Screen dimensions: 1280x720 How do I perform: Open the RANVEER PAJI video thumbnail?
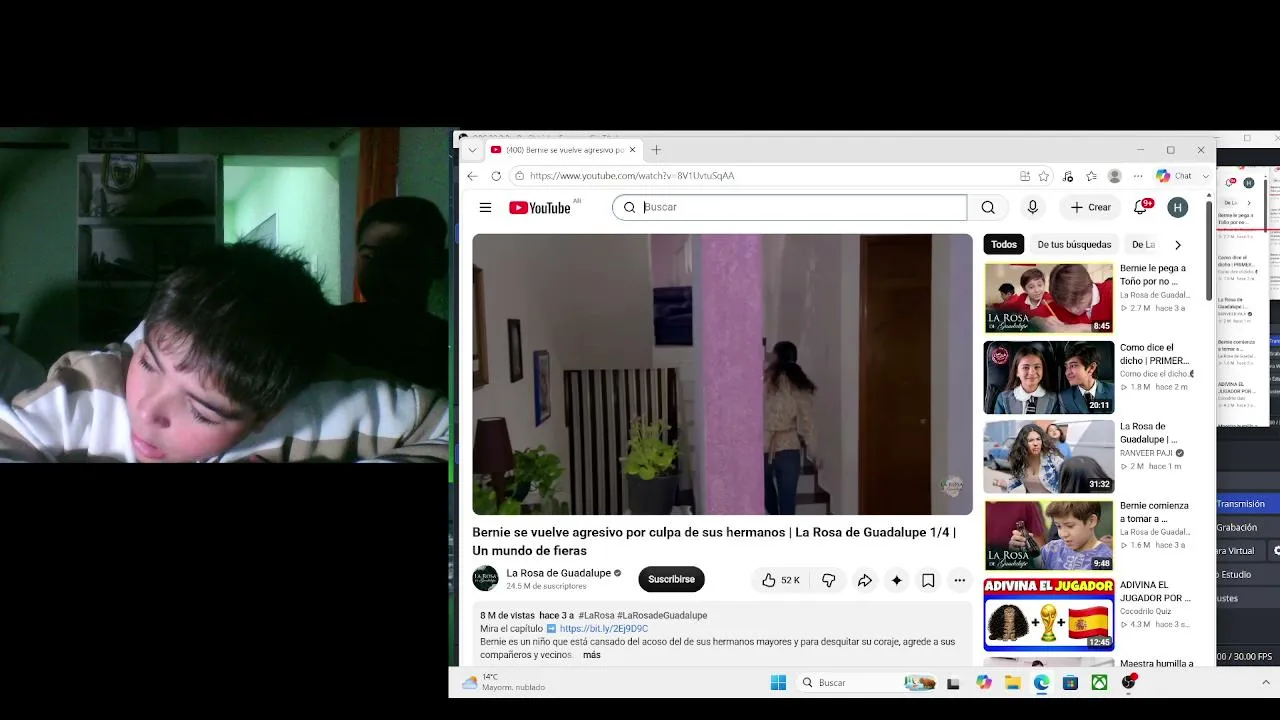(x=1048, y=456)
